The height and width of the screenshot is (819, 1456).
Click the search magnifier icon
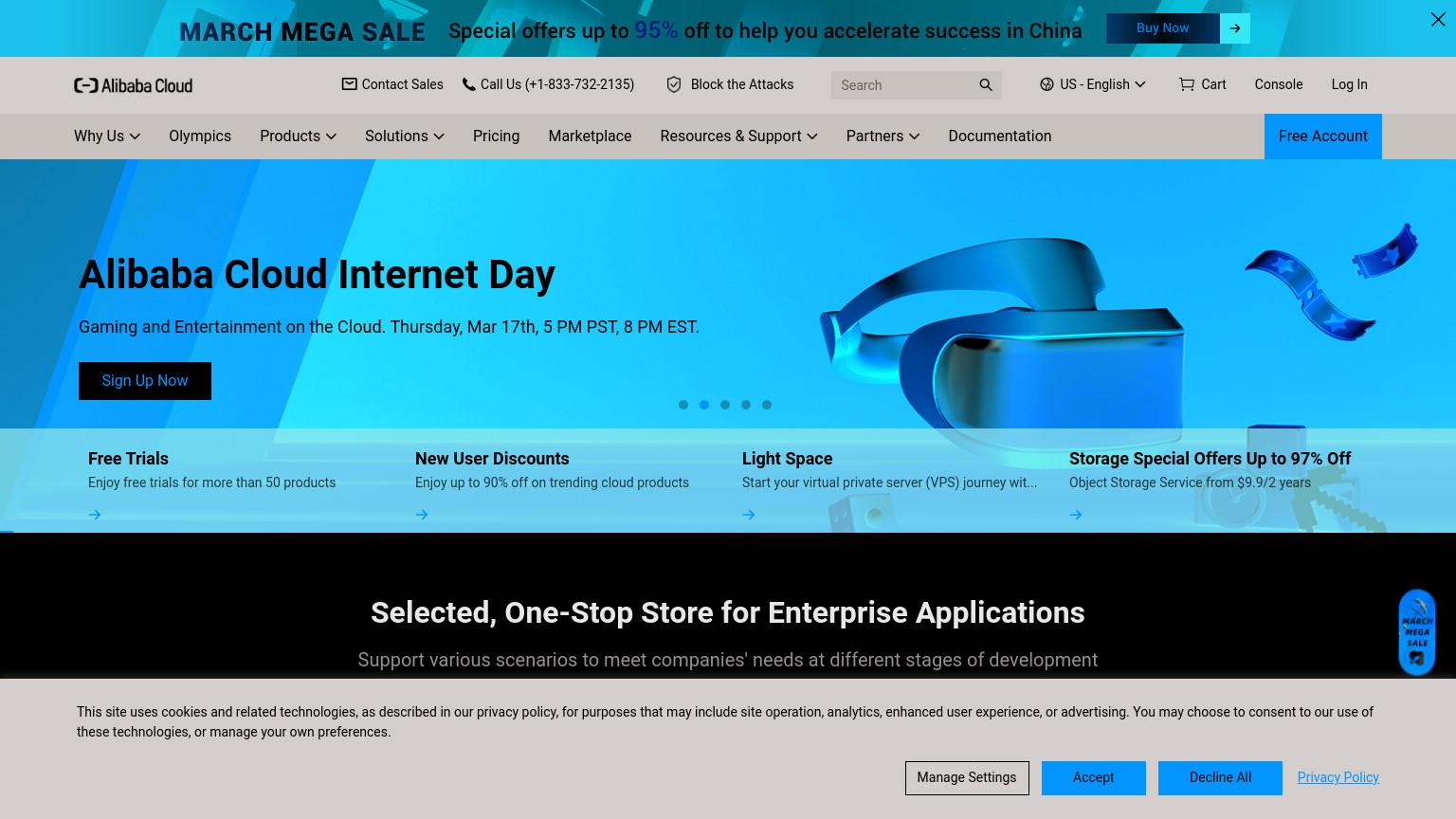(x=986, y=85)
